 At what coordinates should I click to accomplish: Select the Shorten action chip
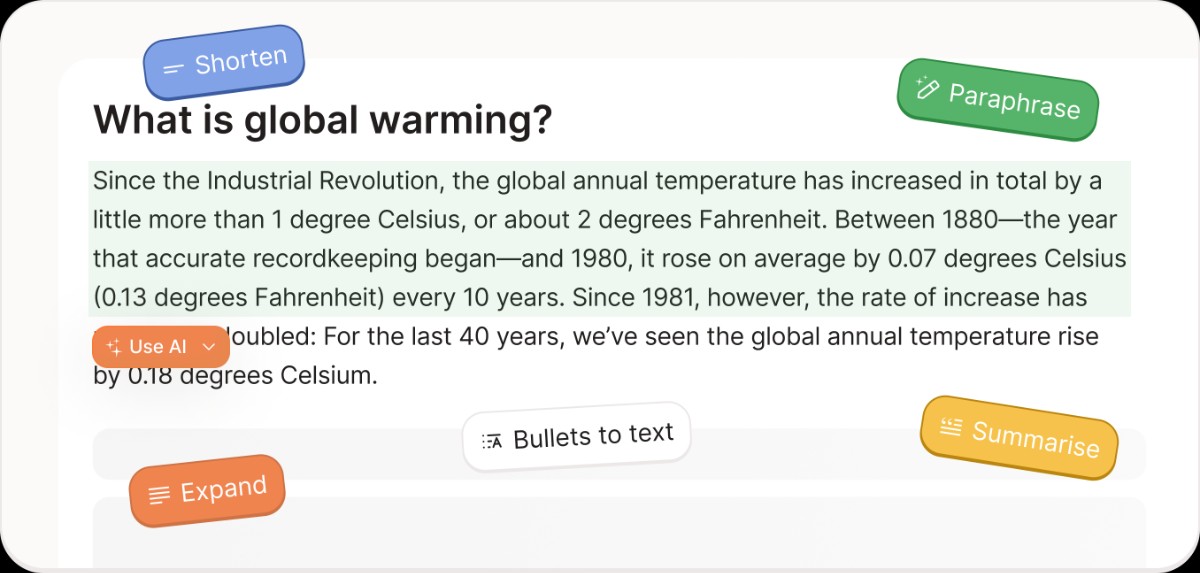[x=224, y=62]
